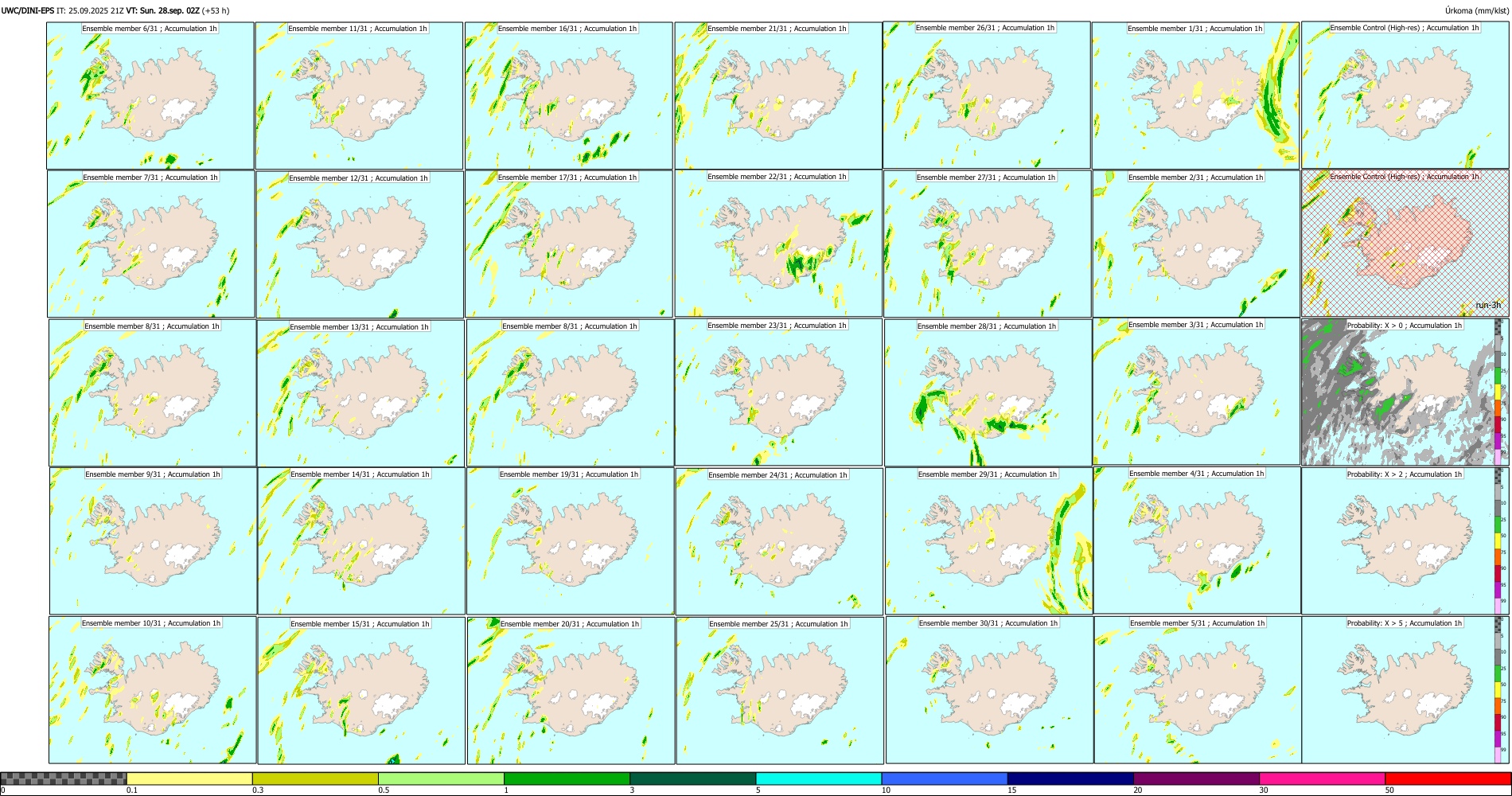Click the pink 30–50 legend swatch

[x=1322, y=778]
